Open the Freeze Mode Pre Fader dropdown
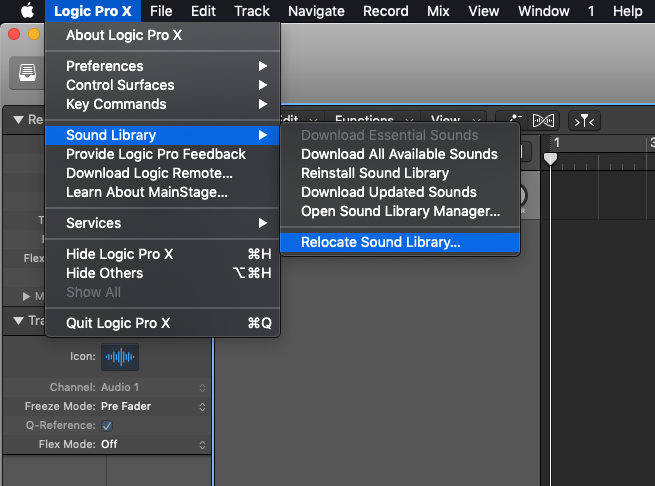Image resolution: width=655 pixels, height=486 pixels. click(153, 406)
